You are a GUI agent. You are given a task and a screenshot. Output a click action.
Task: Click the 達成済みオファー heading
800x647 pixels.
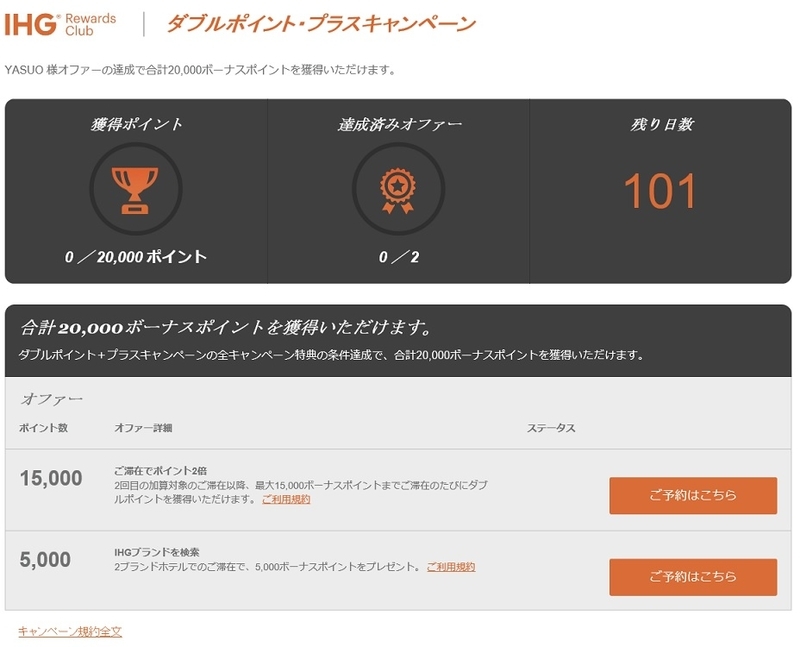(399, 124)
